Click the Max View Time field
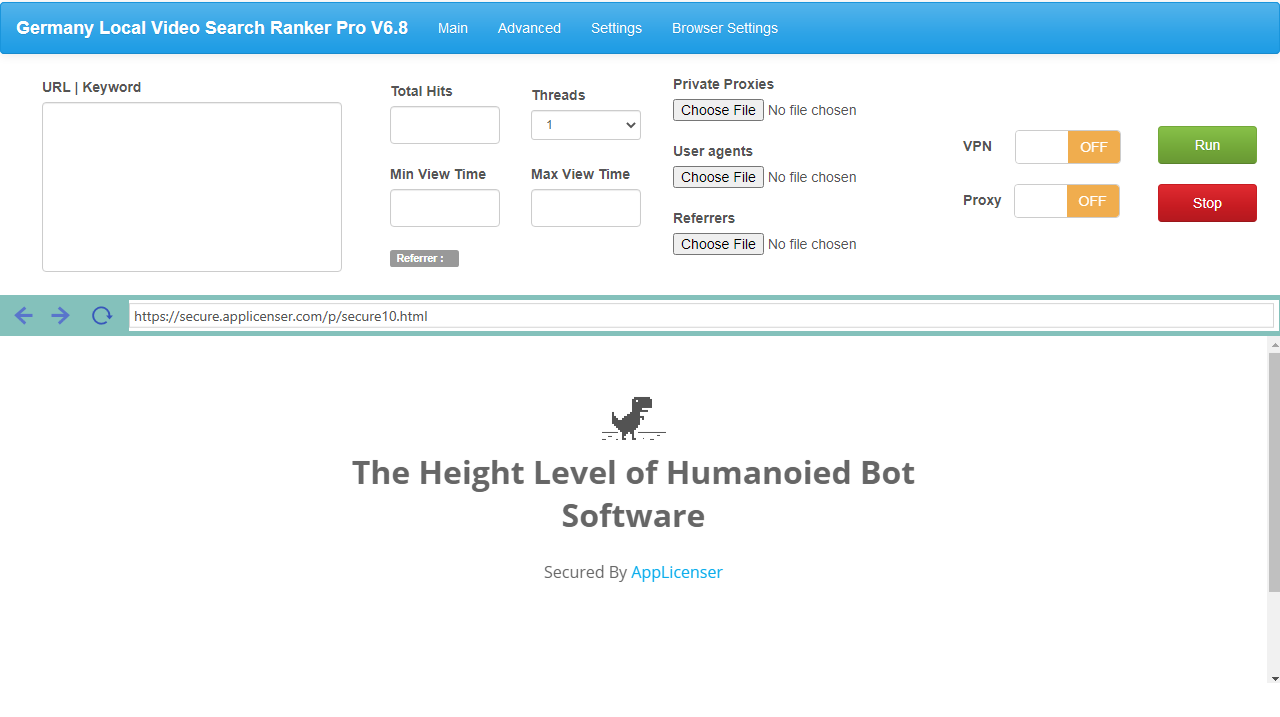 [x=586, y=208]
